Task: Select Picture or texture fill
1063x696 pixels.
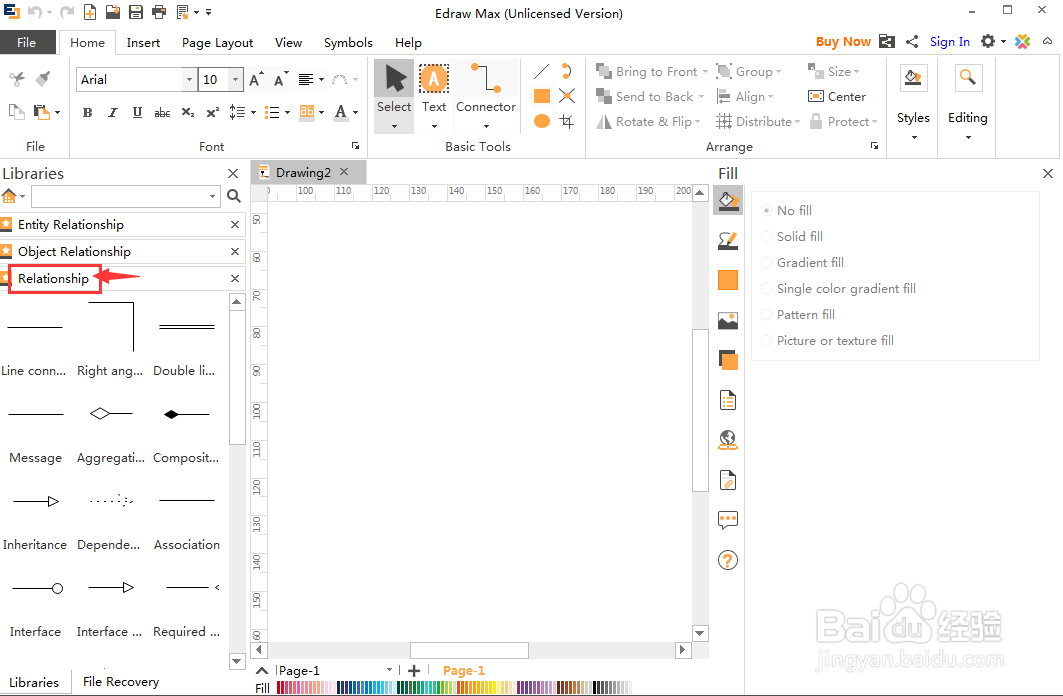Action: pyautogui.click(x=828, y=341)
